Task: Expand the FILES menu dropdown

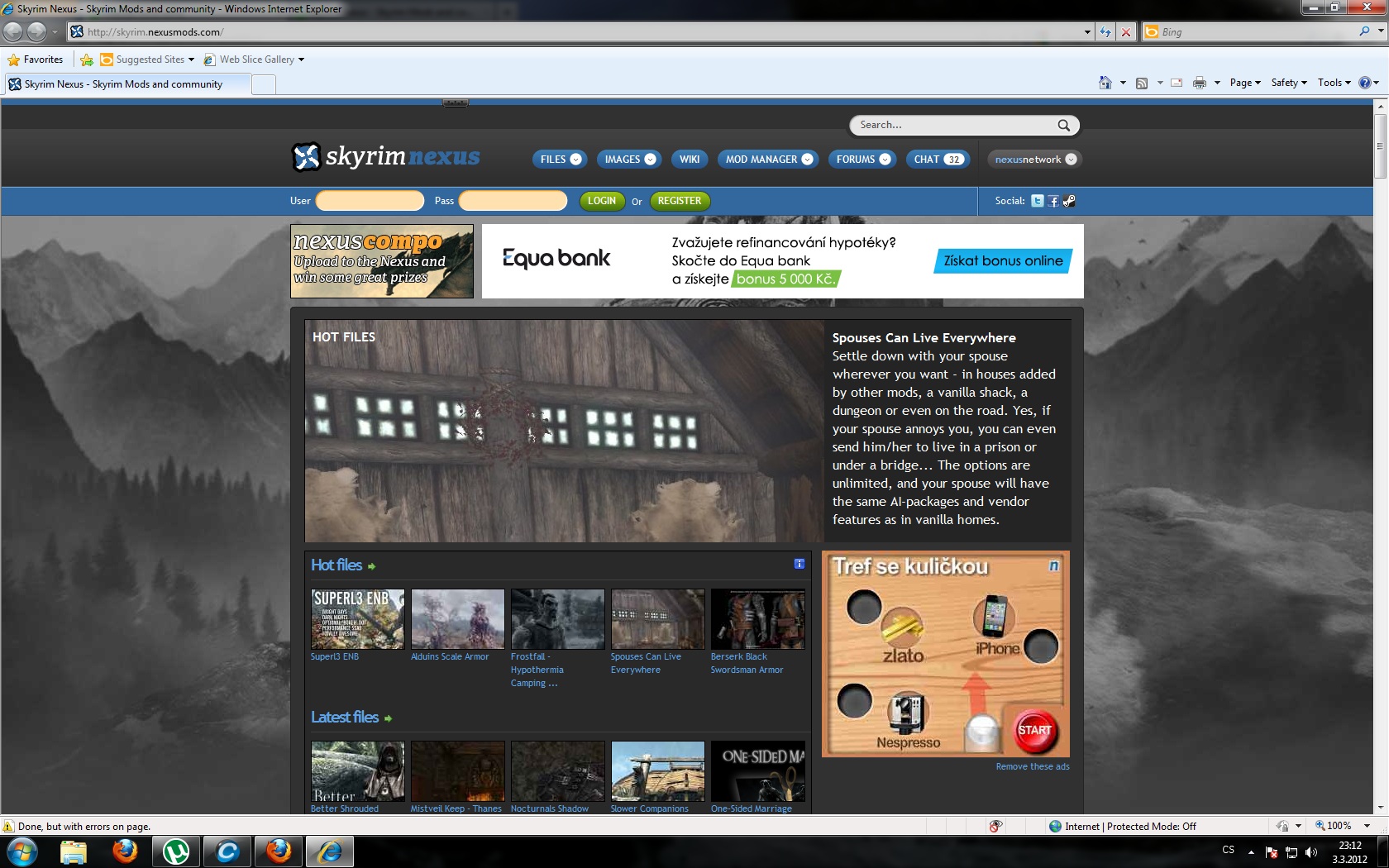Action: pyautogui.click(x=576, y=160)
